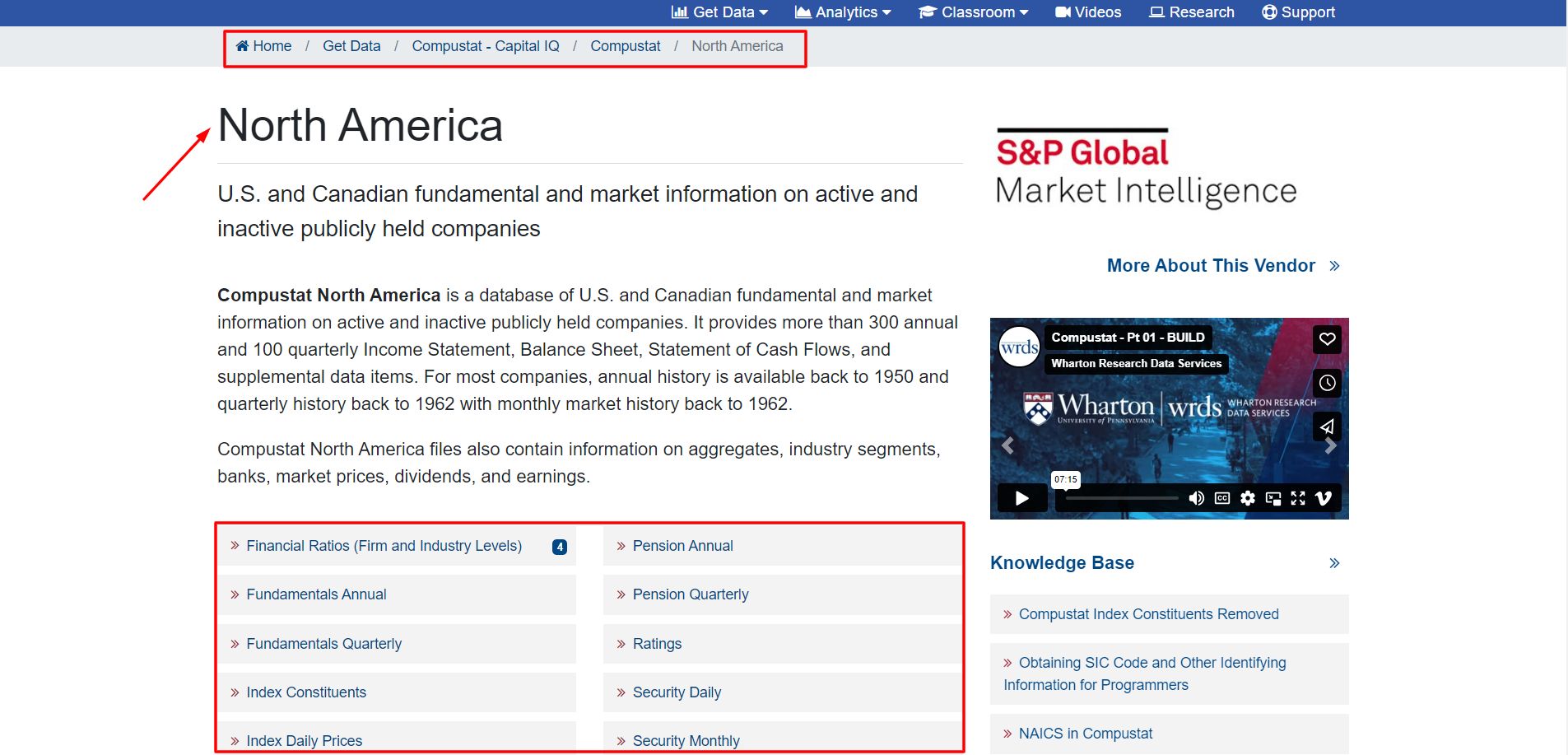This screenshot has width=1568, height=755.
Task: Click the S&P Global Market Intelligence logo
Action: pyautogui.click(x=1146, y=168)
